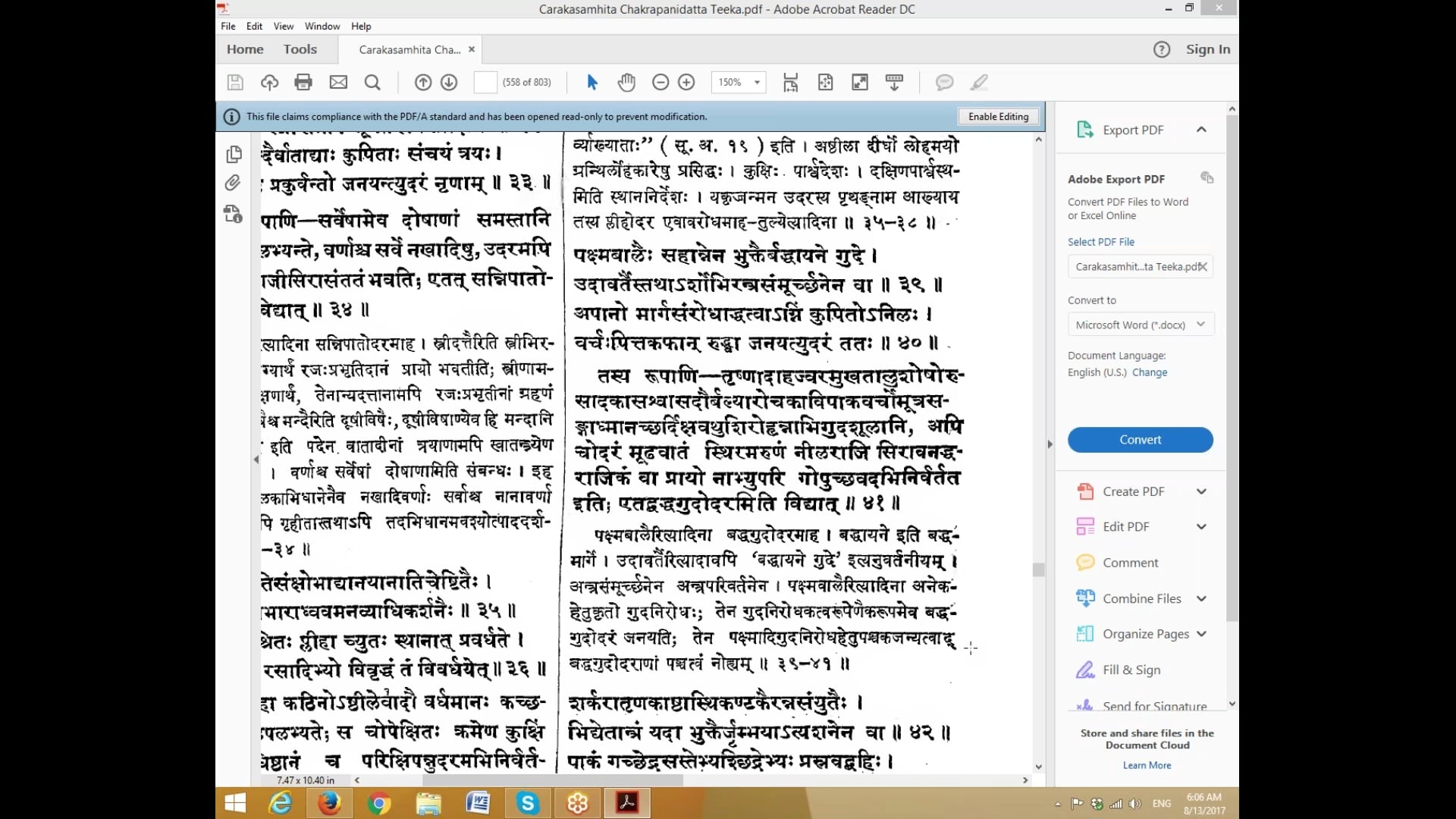Go to next page arrow icon
1456x819 pixels.
click(x=449, y=82)
